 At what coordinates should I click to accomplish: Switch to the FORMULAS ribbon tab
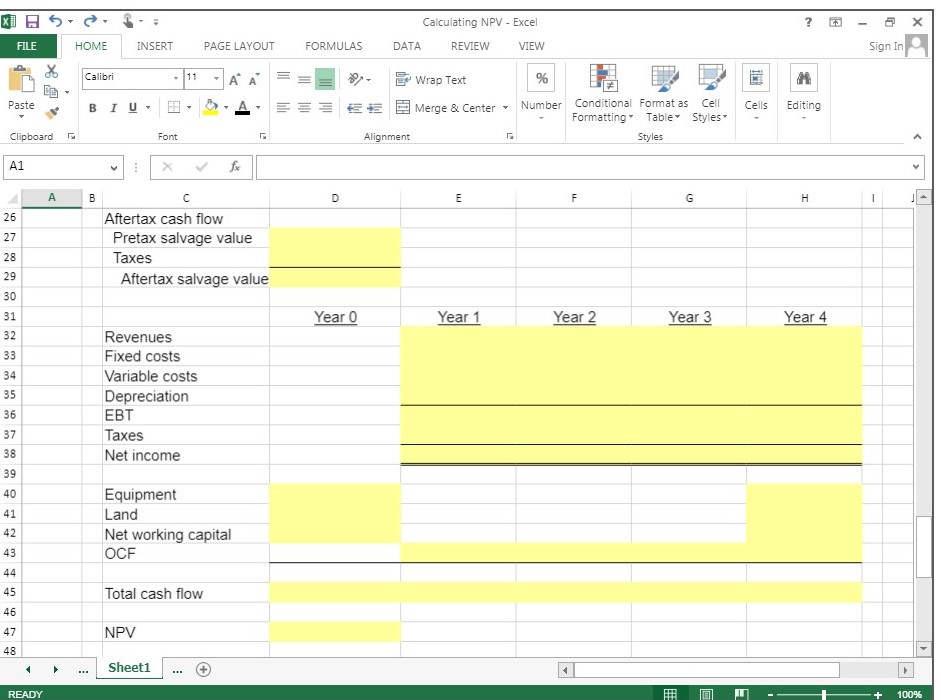pos(333,46)
